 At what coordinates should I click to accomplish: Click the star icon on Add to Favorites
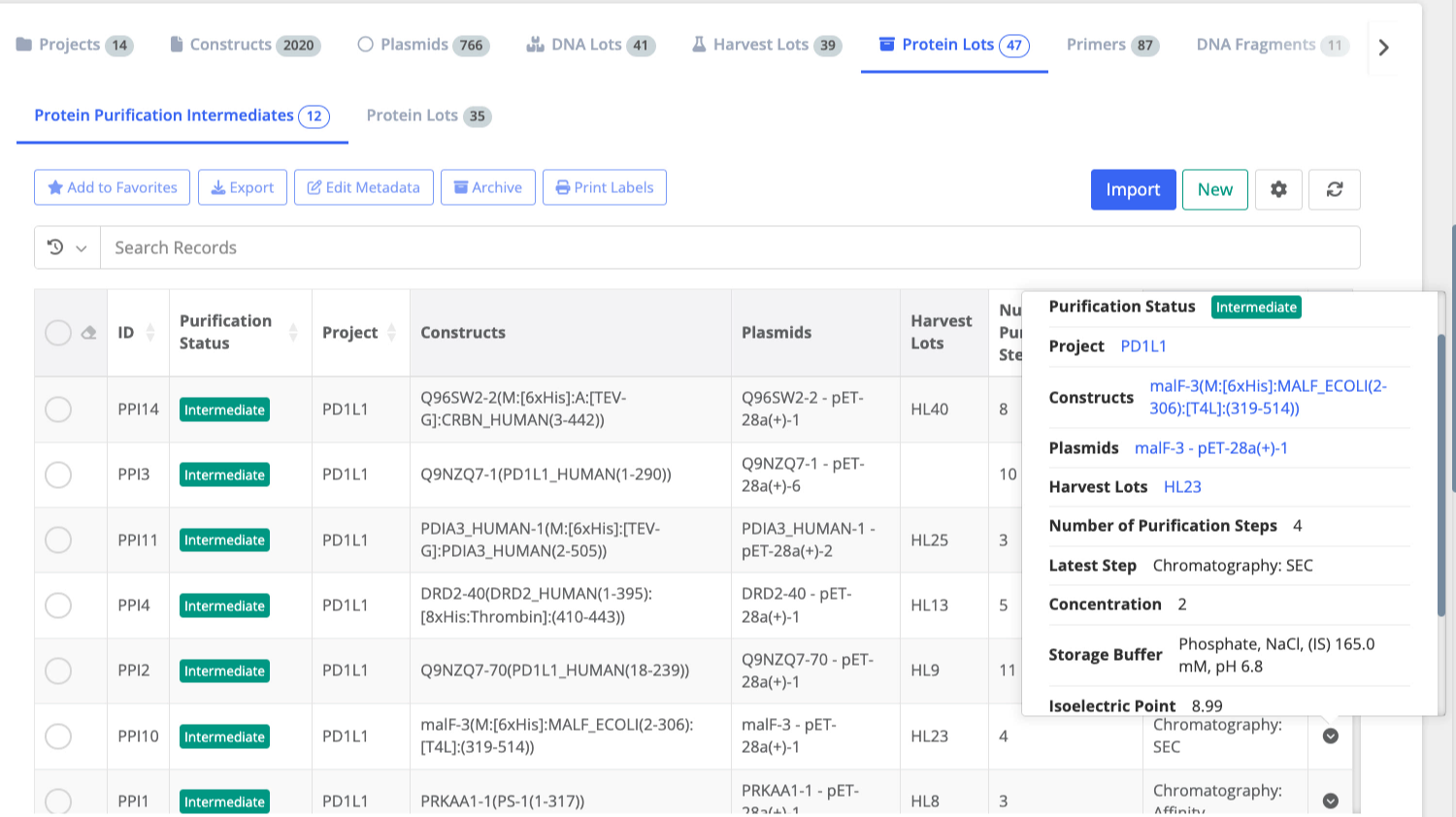pos(55,187)
